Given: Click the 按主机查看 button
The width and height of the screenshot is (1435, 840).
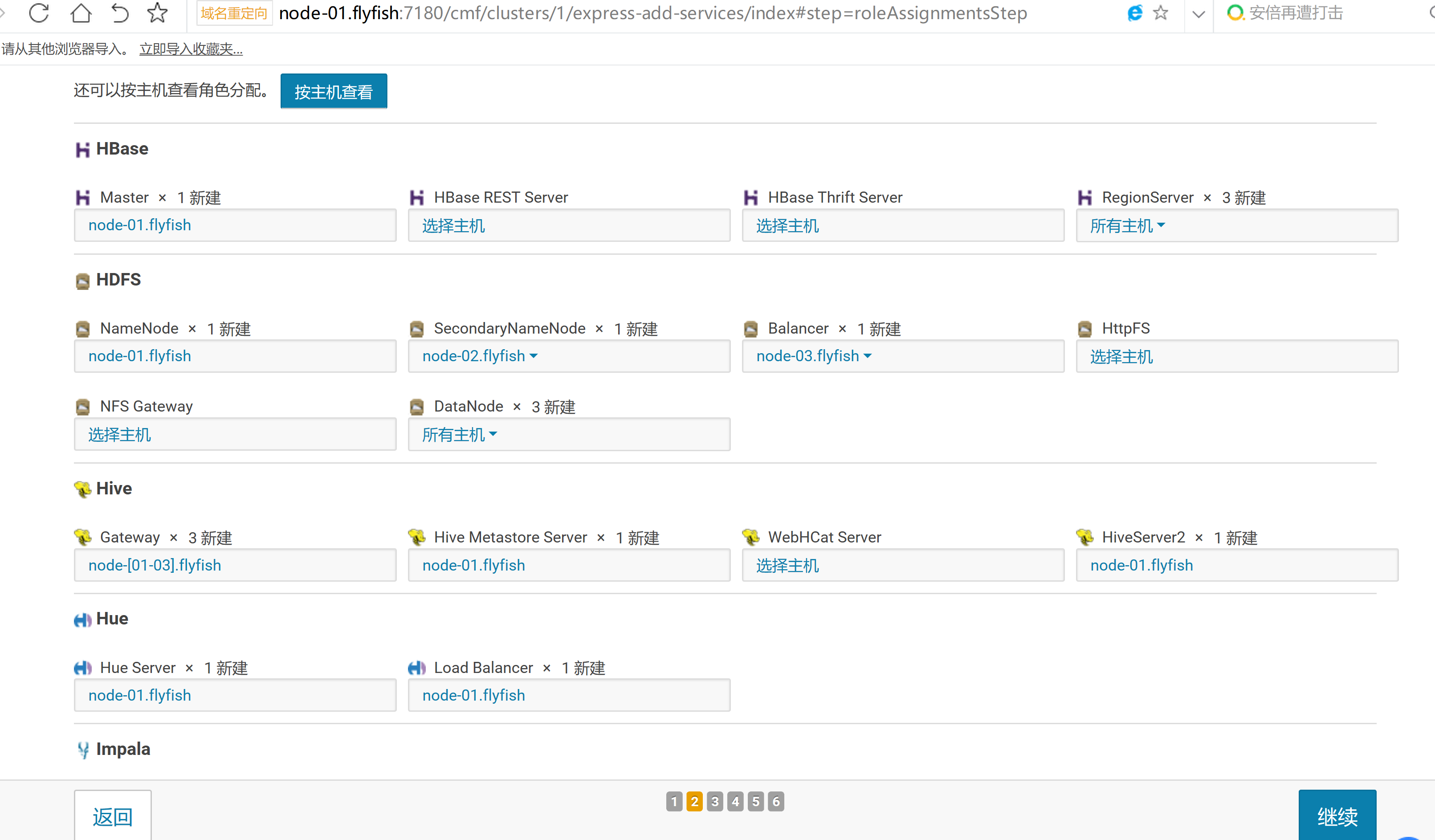Looking at the screenshot, I should (334, 92).
